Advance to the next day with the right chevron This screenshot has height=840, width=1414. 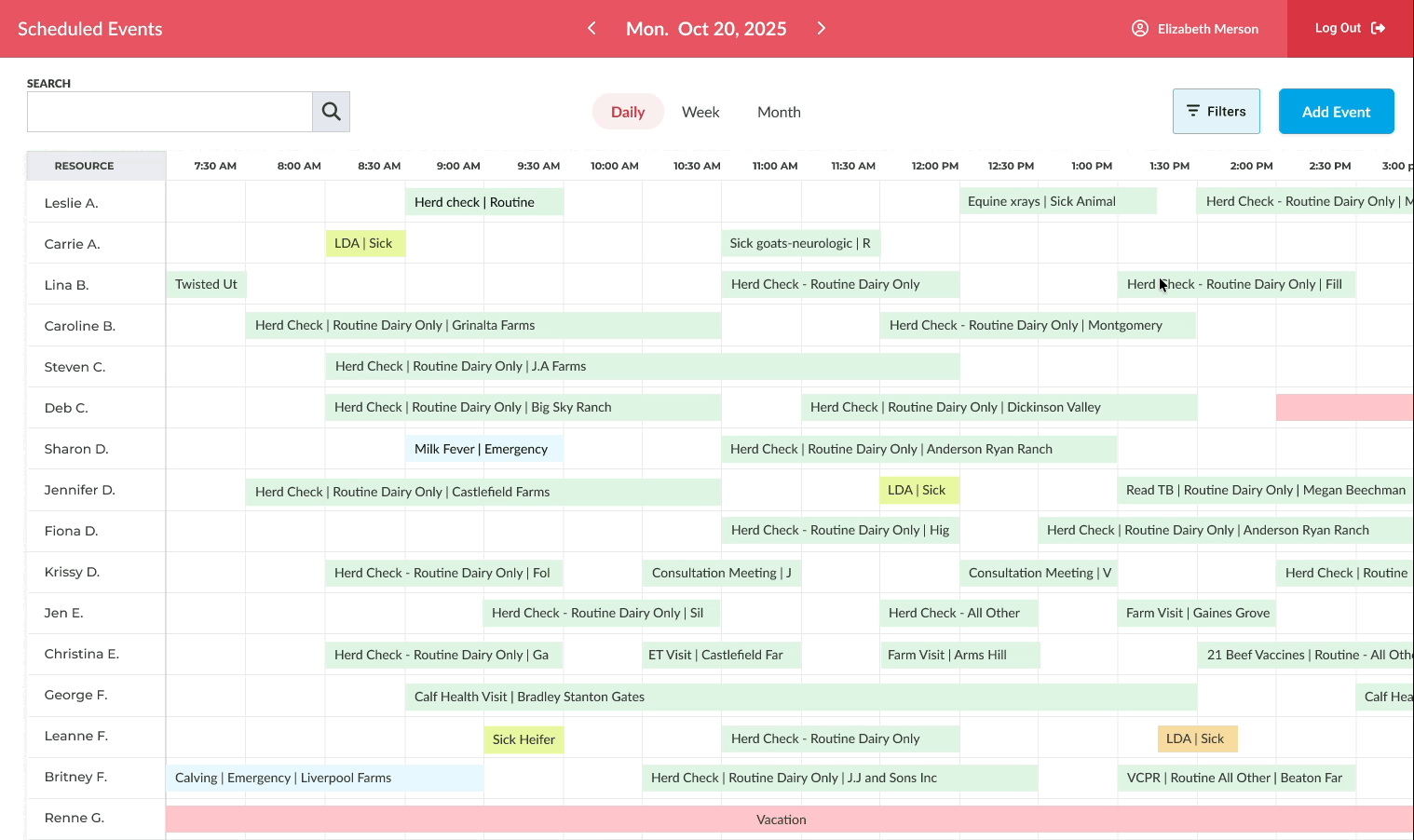tap(821, 28)
